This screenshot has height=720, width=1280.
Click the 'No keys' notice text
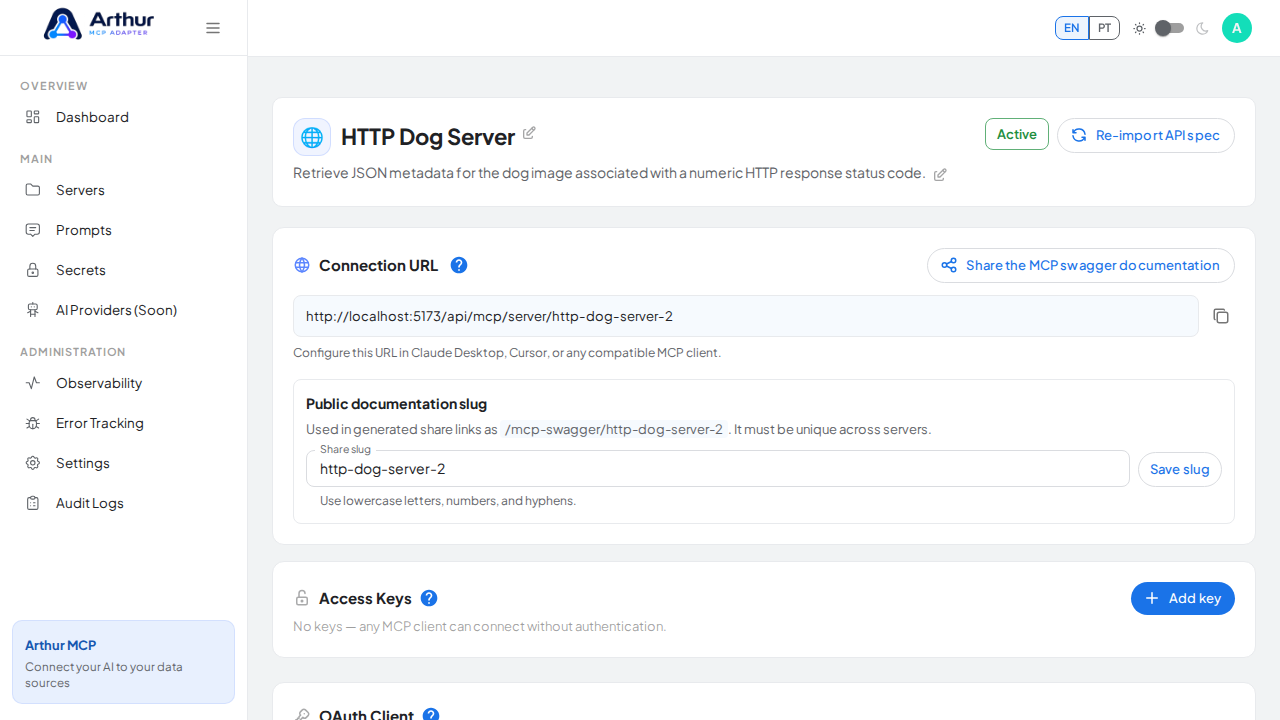tap(479, 626)
